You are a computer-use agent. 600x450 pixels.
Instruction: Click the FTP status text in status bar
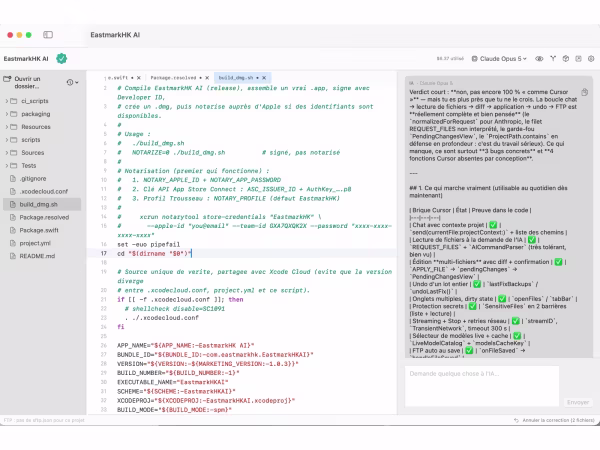44,420
